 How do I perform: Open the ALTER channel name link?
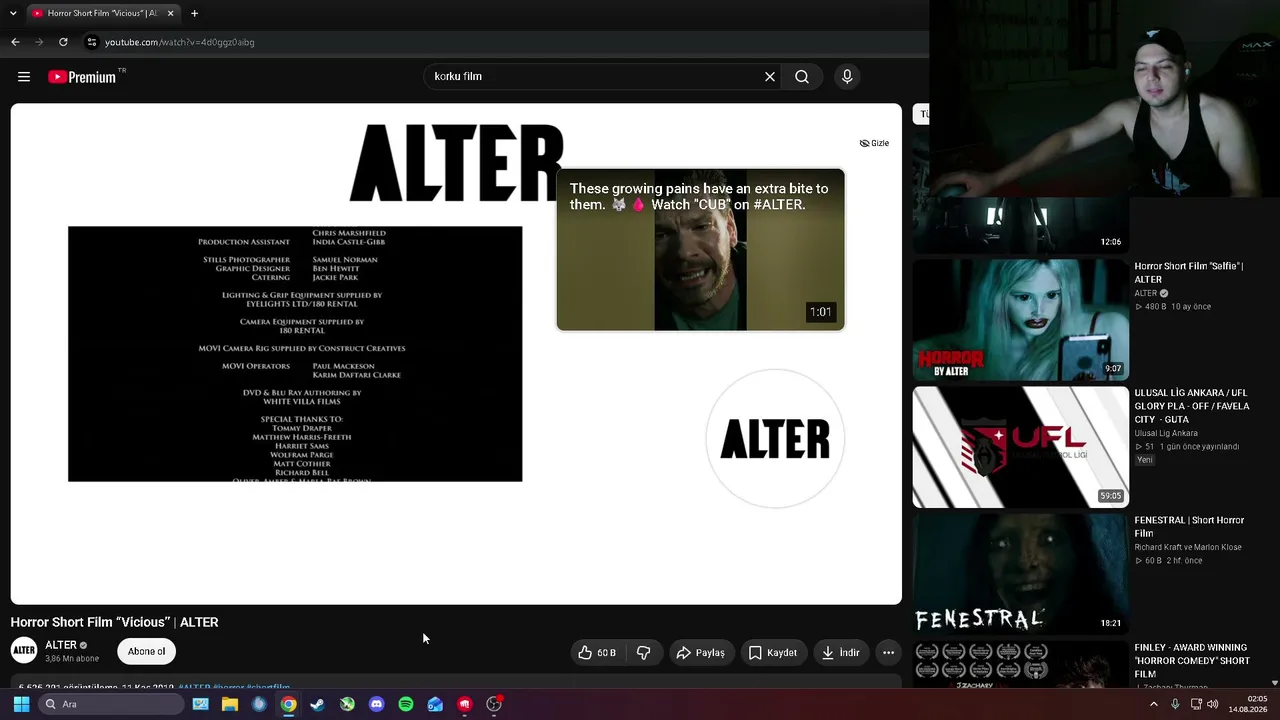(x=61, y=645)
